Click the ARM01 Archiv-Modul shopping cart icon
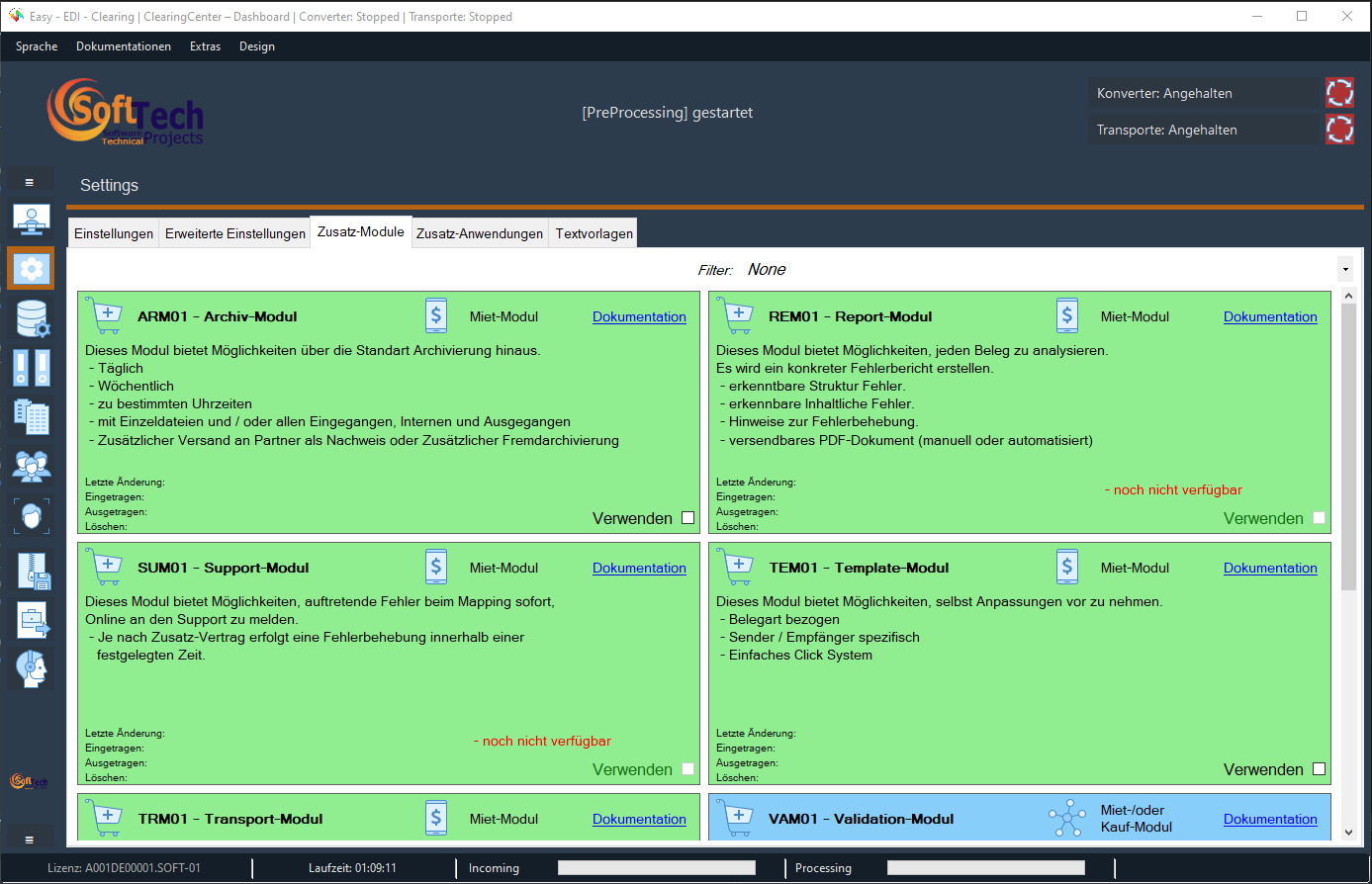Viewport: 1372px width, 884px height. pos(104,315)
